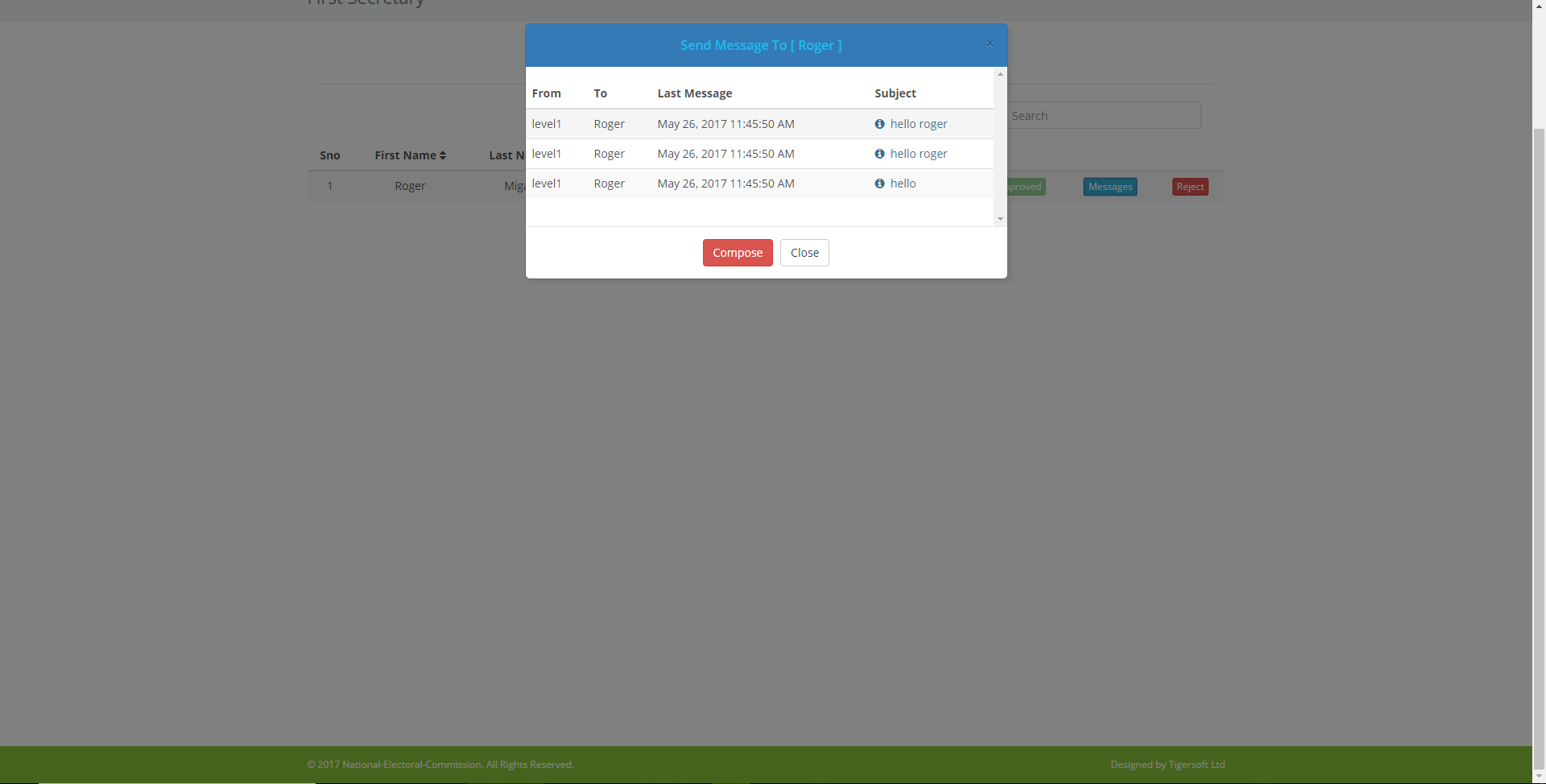Open the second hello roger message
The image size is (1546, 784).
919,154
